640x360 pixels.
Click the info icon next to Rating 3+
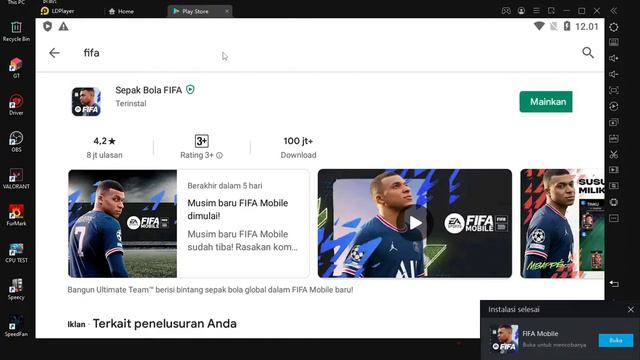point(219,156)
